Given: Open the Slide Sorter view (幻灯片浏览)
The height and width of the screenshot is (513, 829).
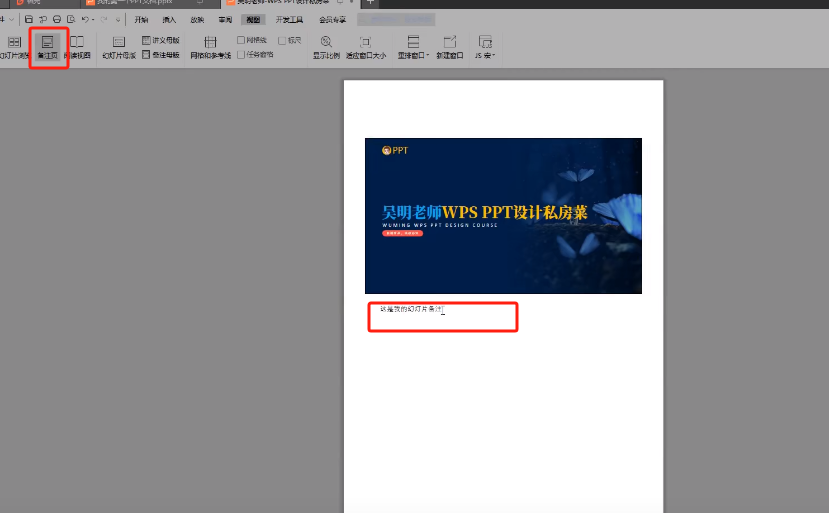Looking at the screenshot, I should 14,47.
